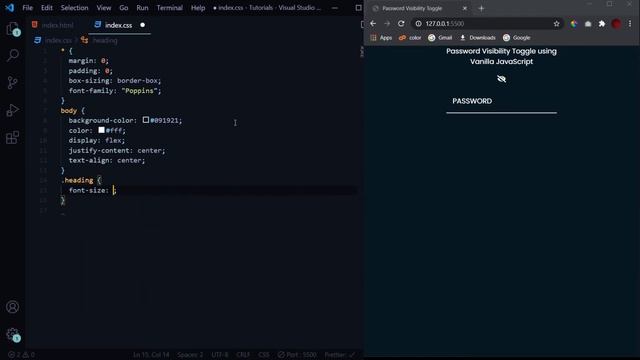The height and width of the screenshot is (360, 640).
Task: Click the Port: 5500 Live Server status item
Action: tap(297, 355)
